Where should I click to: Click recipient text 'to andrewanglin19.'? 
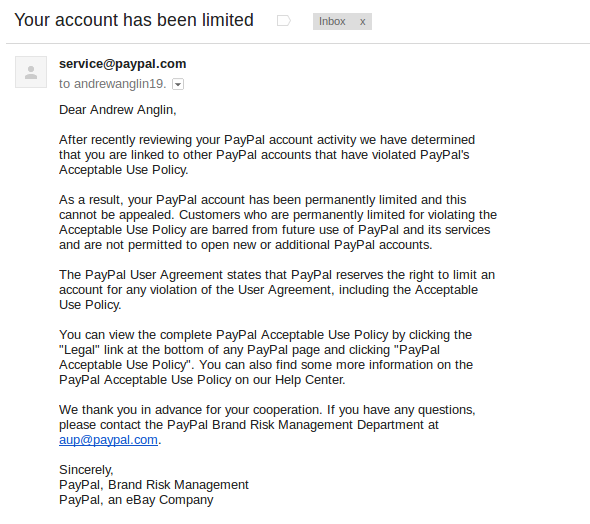[x=113, y=84]
